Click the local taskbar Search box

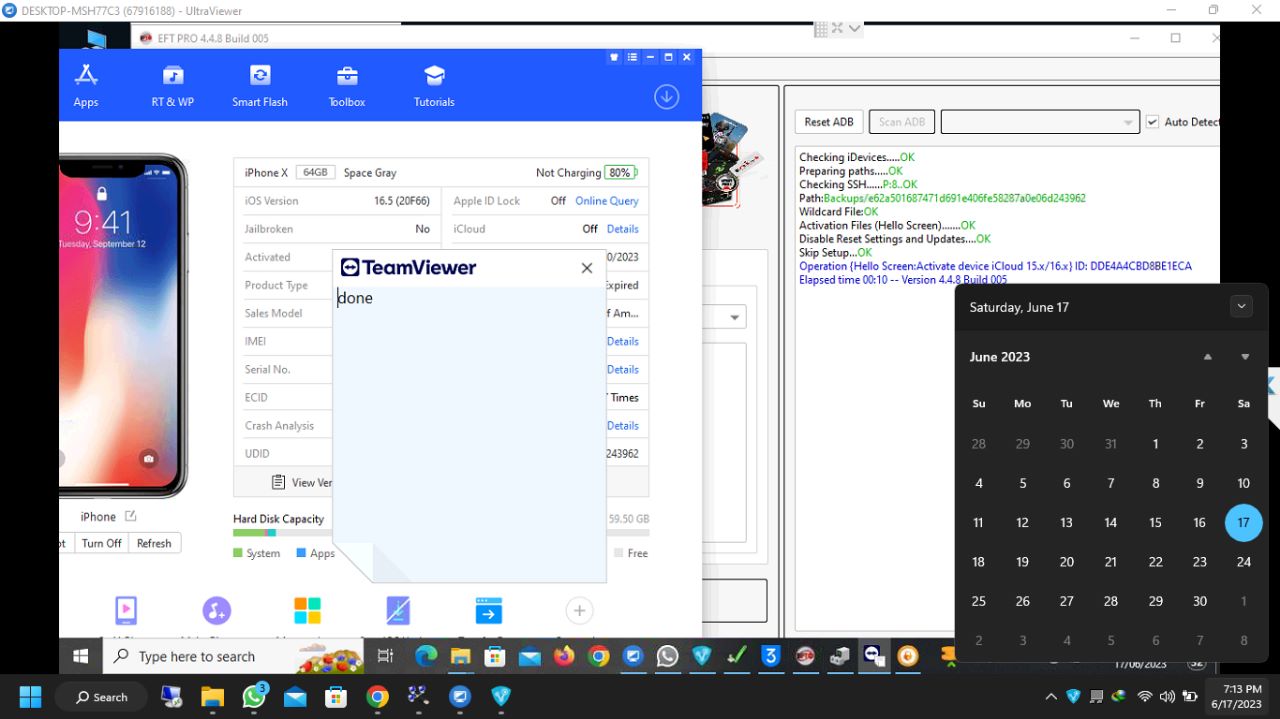pos(101,697)
